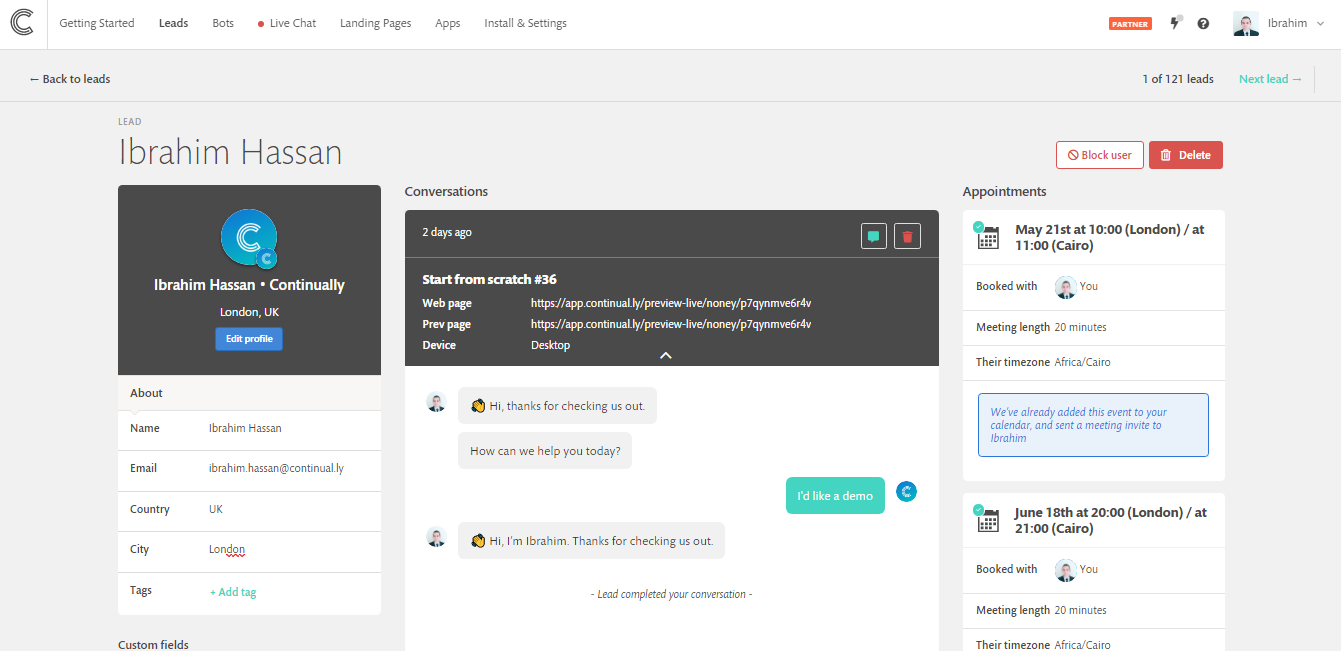Click 'How can we help you today?' message
1341x651 pixels.
pyautogui.click(x=545, y=450)
